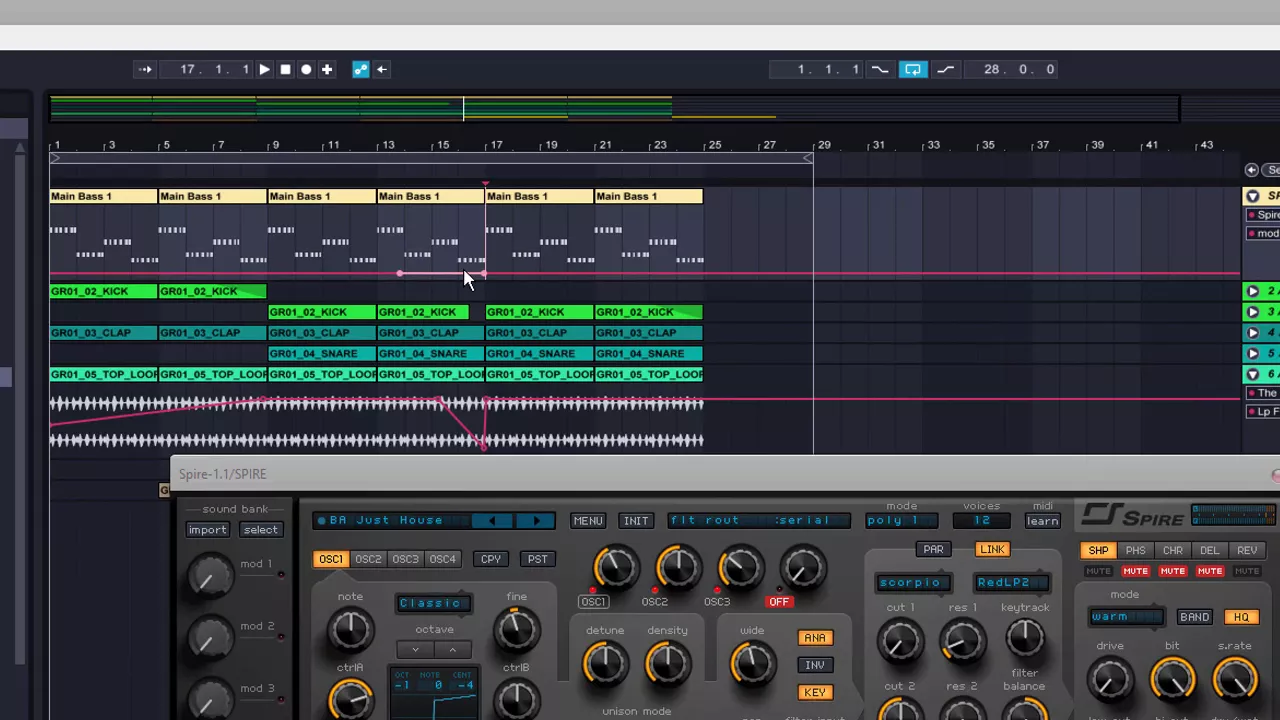Image resolution: width=1280 pixels, height=720 pixels.
Task: Click the select sound bank button
Action: (260, 530)
